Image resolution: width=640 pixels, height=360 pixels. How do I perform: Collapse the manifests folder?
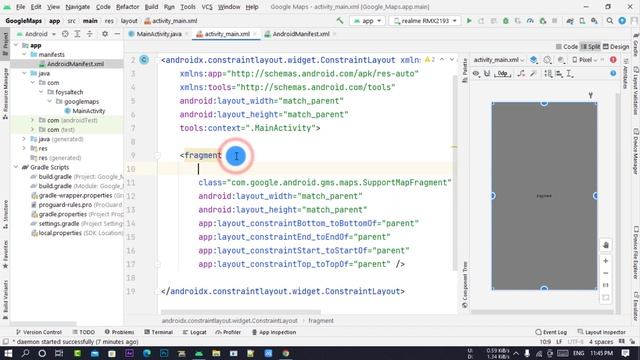(x=24, y=54)
